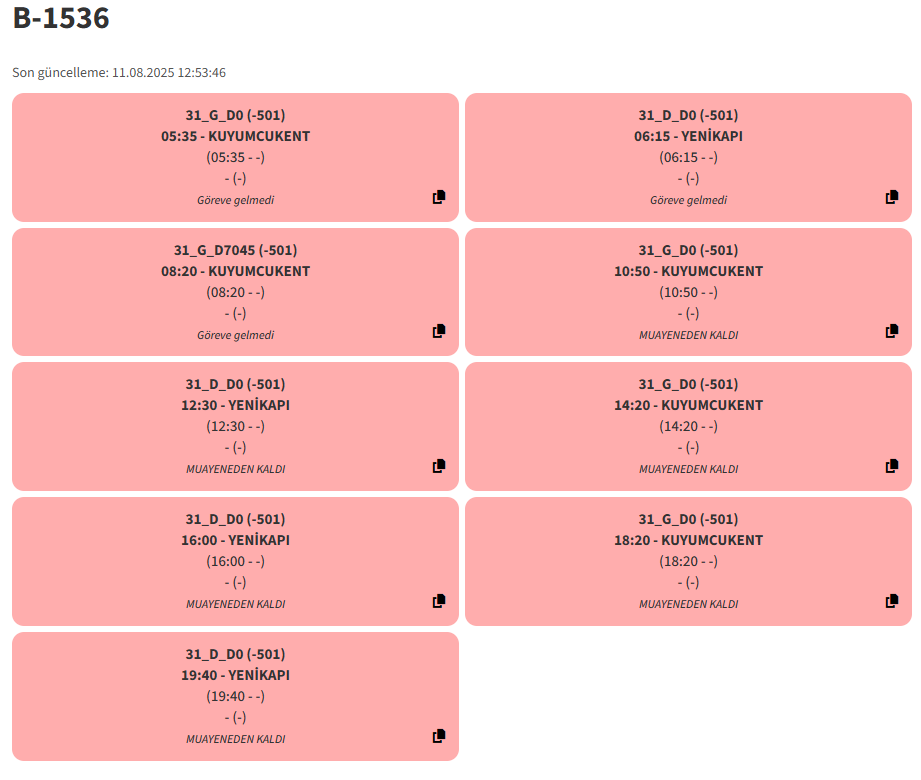Click the B-1536 vehicle heading

coord(61,18)
